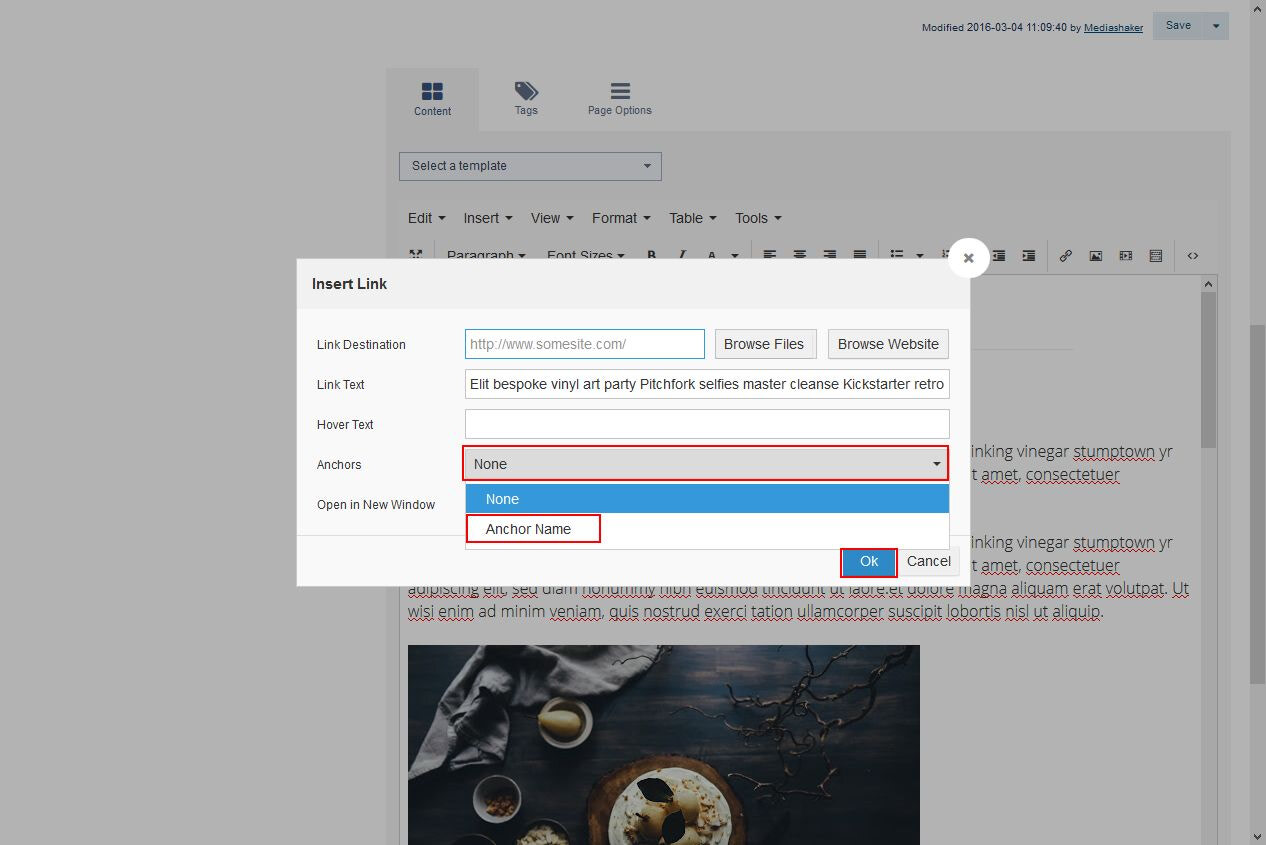1266x845 pixels.
Task: Click the Tags tab's tag icon
Action: click(526, 91)
